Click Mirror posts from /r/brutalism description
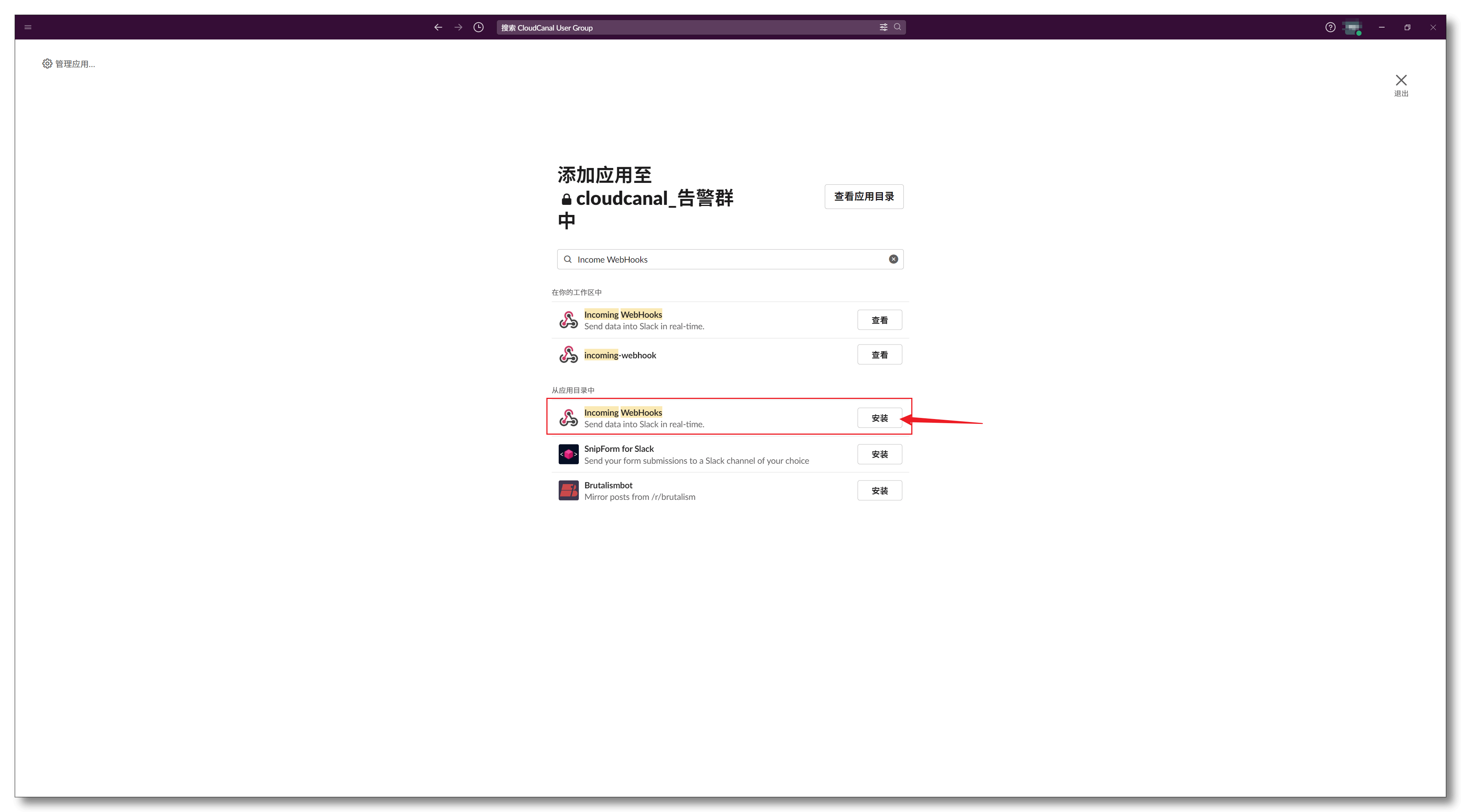This screenshot has width=1461, height=812. click(x=640, y=497)
